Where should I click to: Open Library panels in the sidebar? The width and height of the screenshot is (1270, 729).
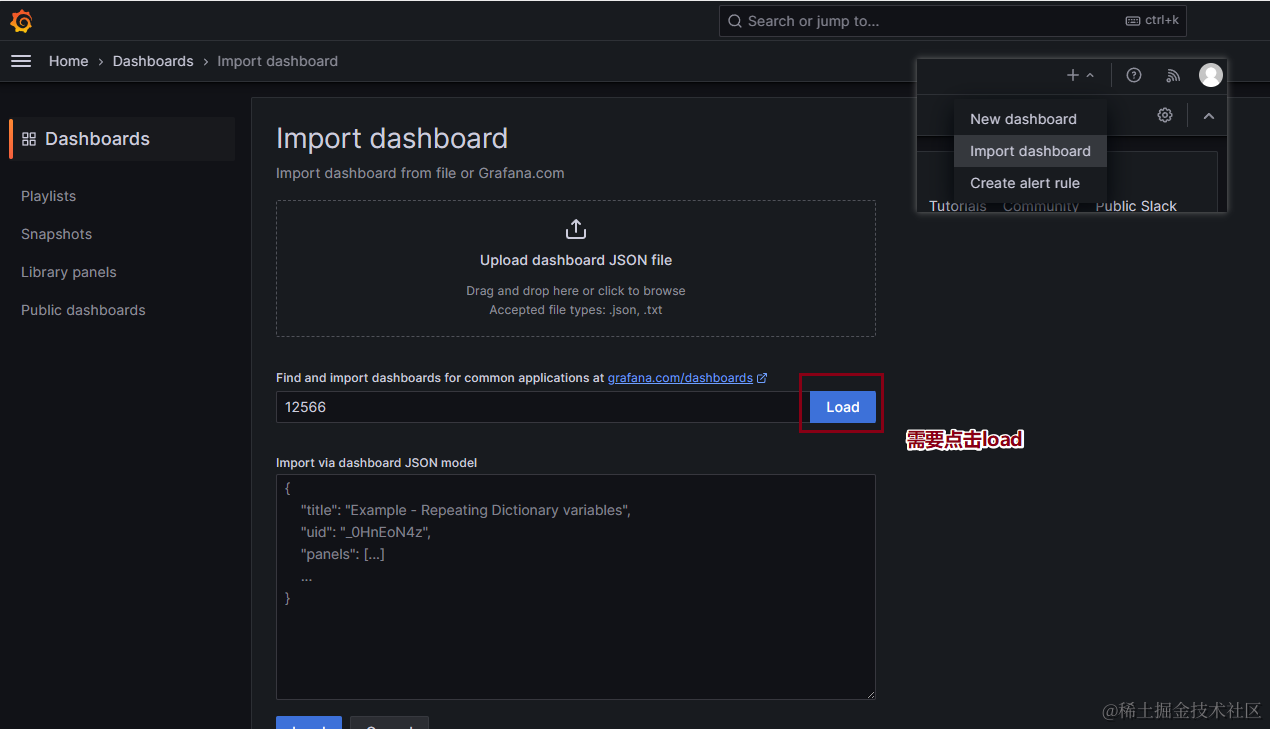(x=69, y=272)
